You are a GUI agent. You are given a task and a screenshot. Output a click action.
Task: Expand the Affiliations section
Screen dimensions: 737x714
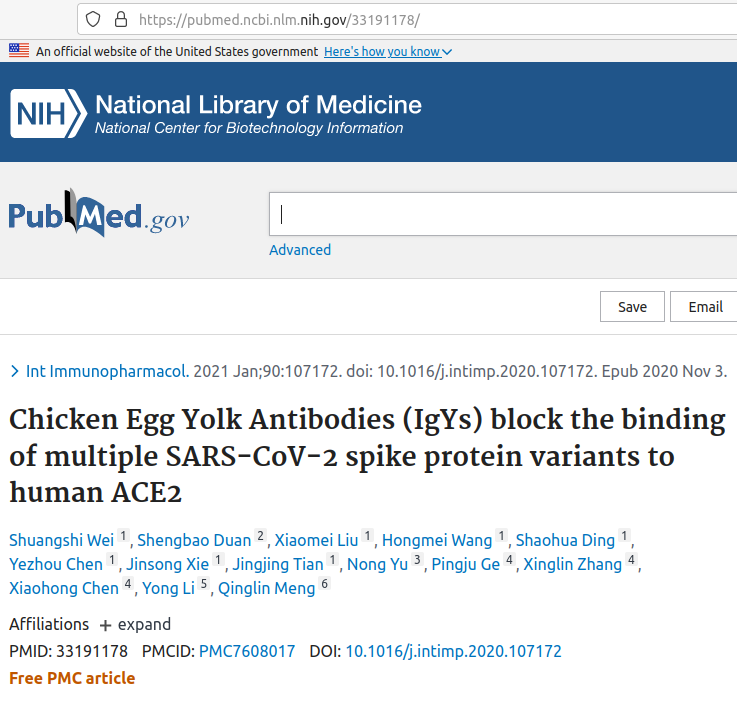[x=135, y=625]
